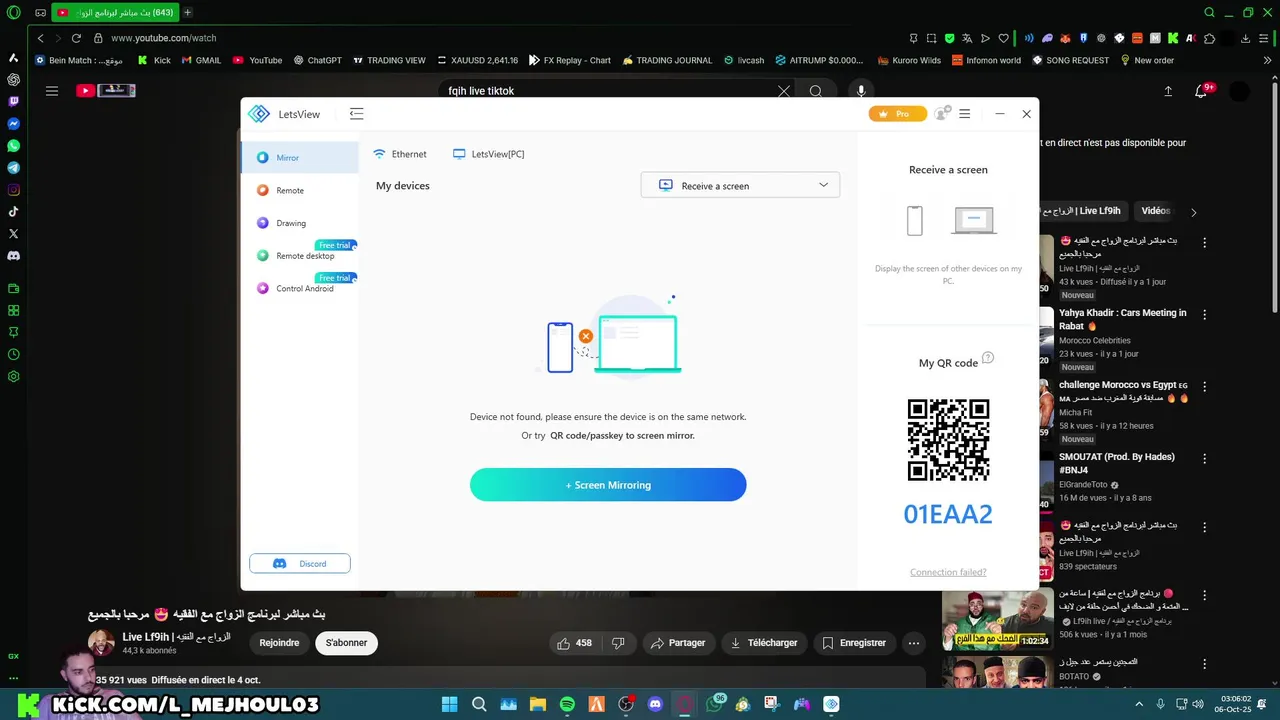Click the Connection failed? link

tap(948, 572)
